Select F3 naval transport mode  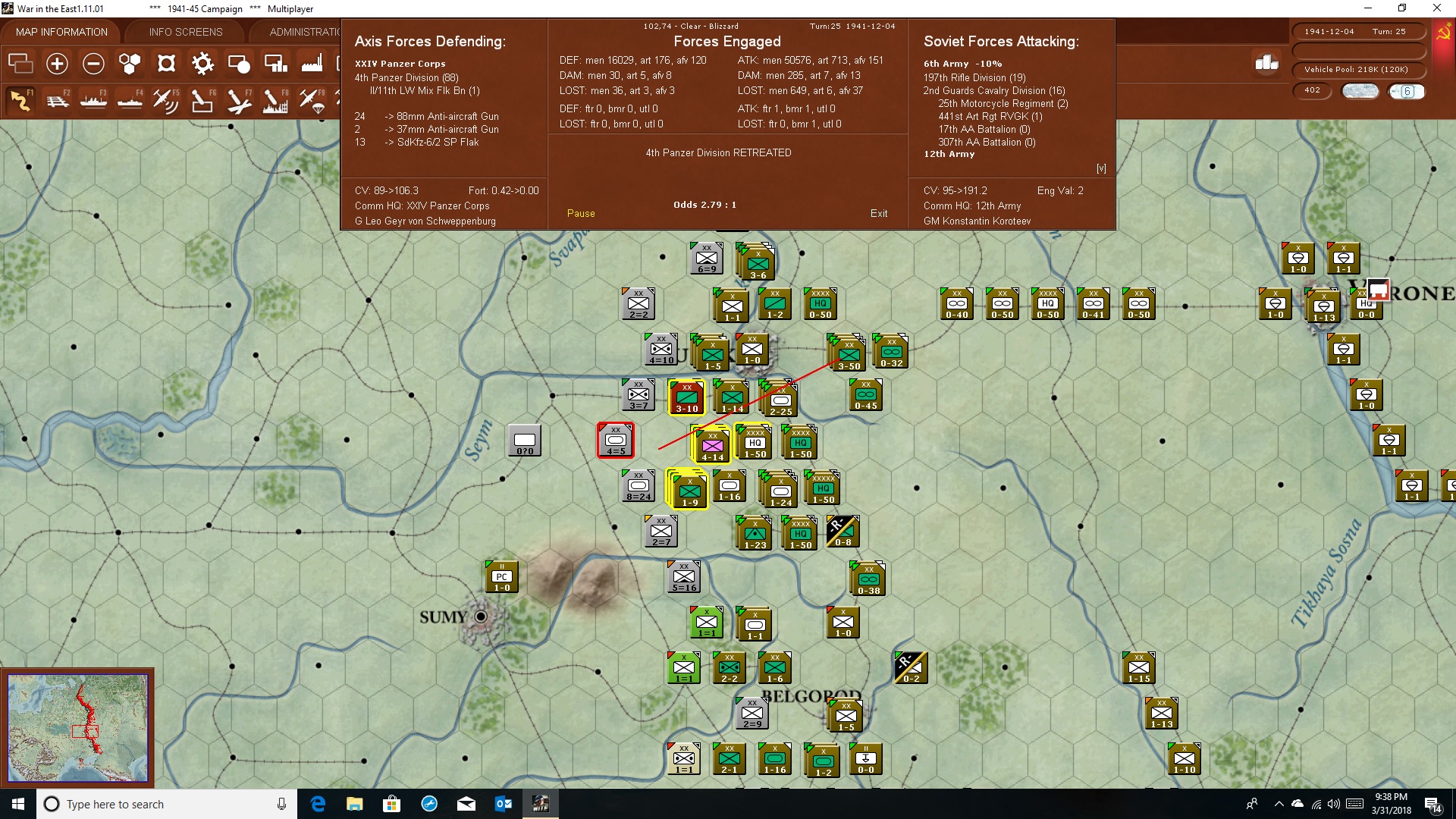click(x=93, y=100)
